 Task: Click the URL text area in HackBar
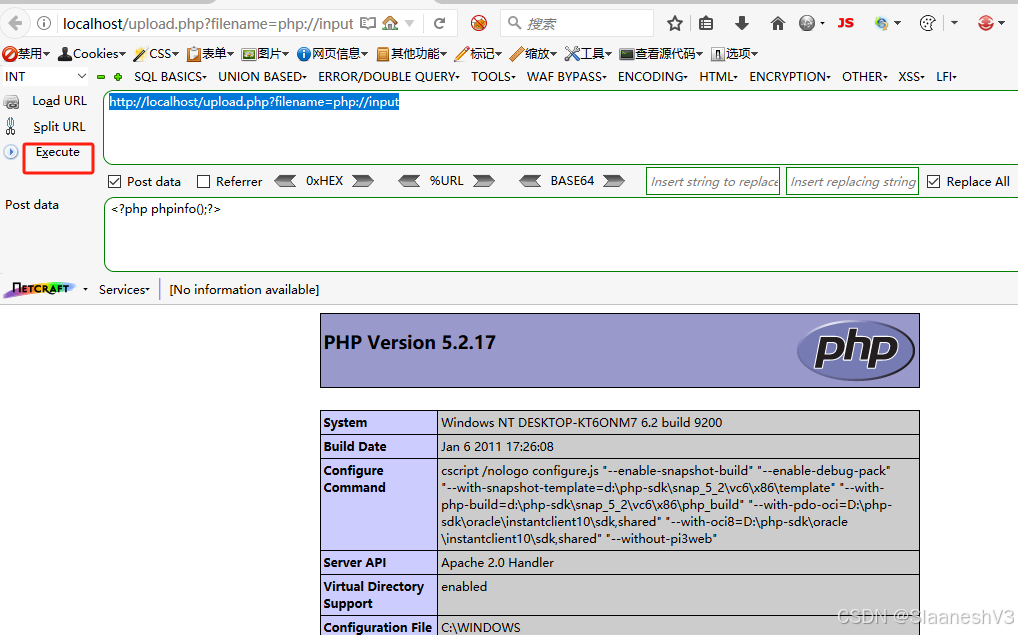tap(561, 127)
